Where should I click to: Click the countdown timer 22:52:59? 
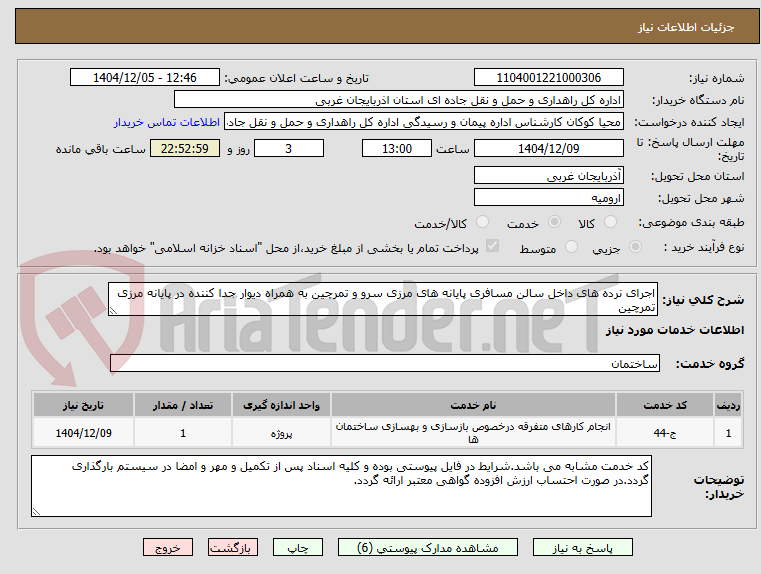(x=185, y=148)
